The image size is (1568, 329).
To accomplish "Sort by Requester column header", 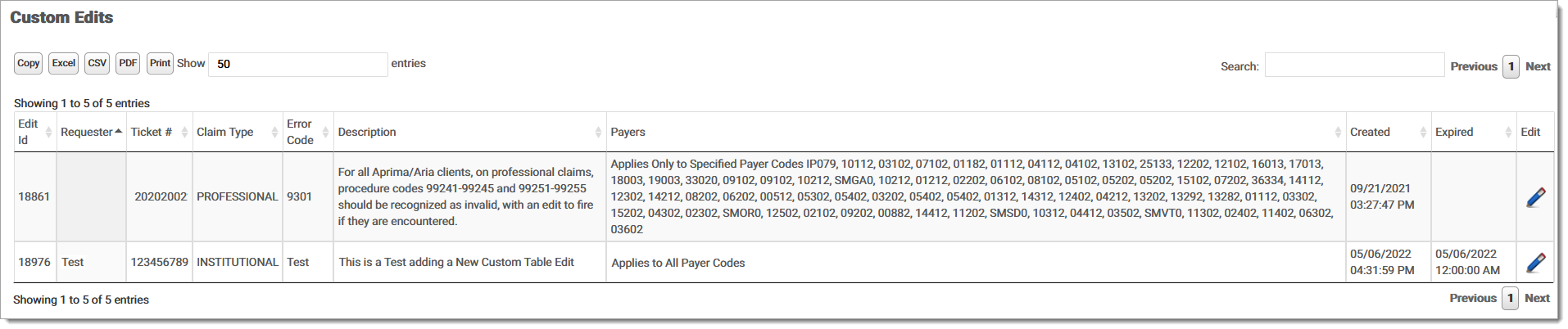I will (x=90, y=132).
